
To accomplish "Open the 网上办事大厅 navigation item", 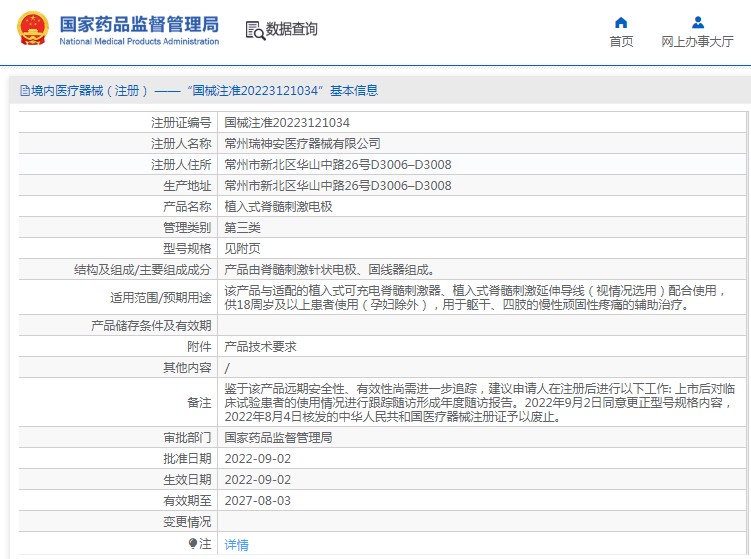I will click(x=697, y=42).
